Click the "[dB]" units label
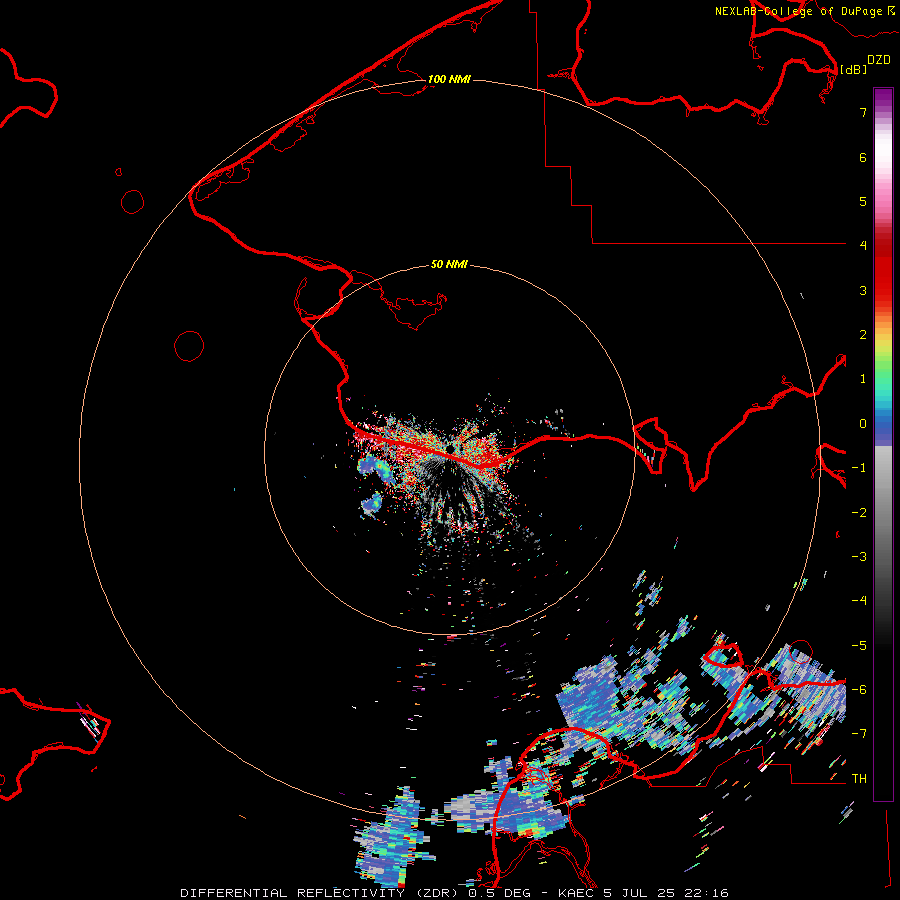The height and width of the screenshot is (900, 900). click(853, 69)
